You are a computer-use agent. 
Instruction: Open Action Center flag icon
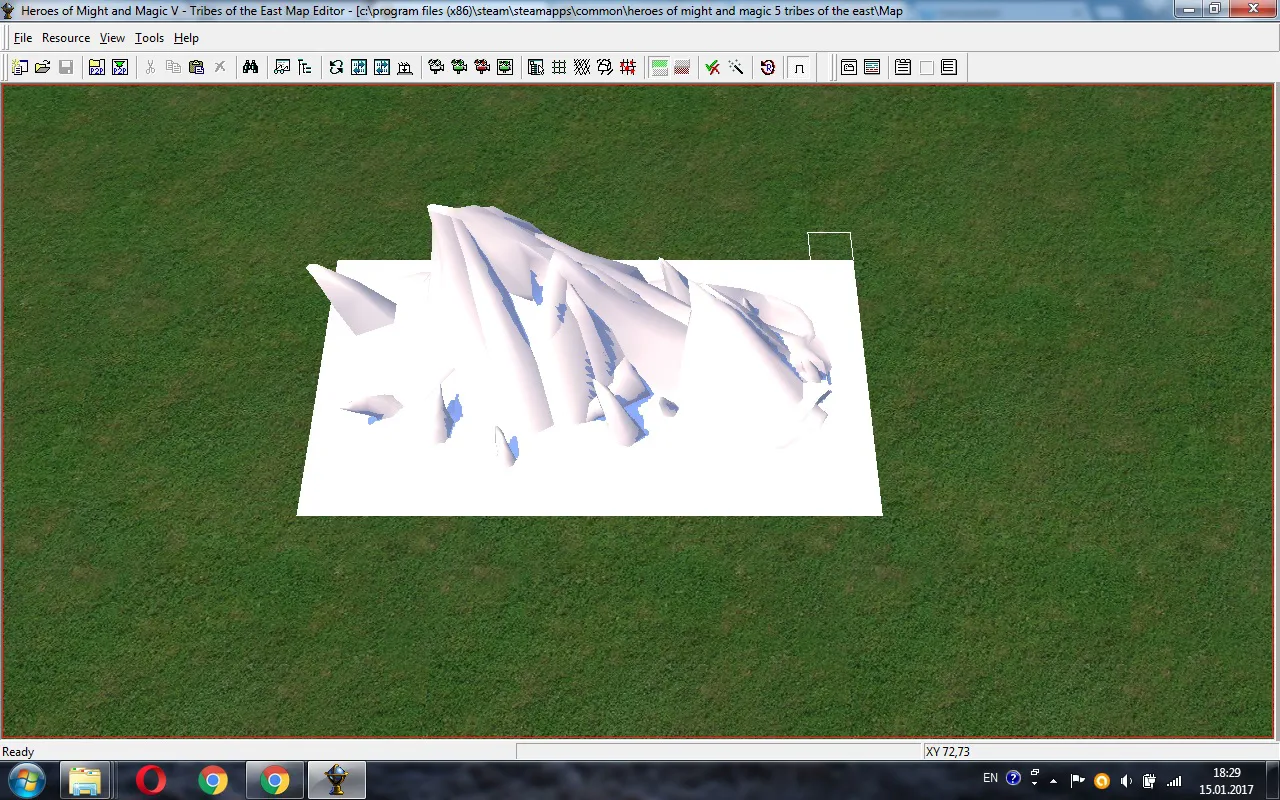pyautogui.click(x=1078, y=780)
